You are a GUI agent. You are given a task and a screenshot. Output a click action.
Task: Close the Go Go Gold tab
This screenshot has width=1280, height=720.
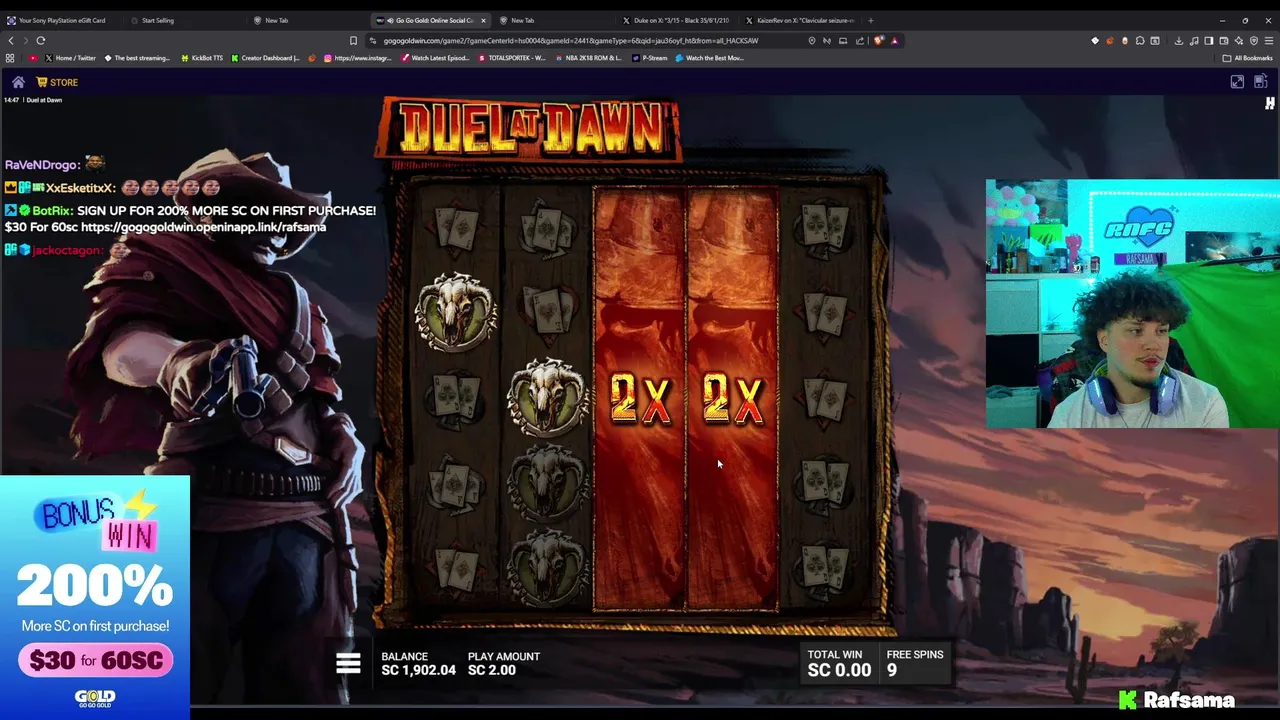click(483, 20)
